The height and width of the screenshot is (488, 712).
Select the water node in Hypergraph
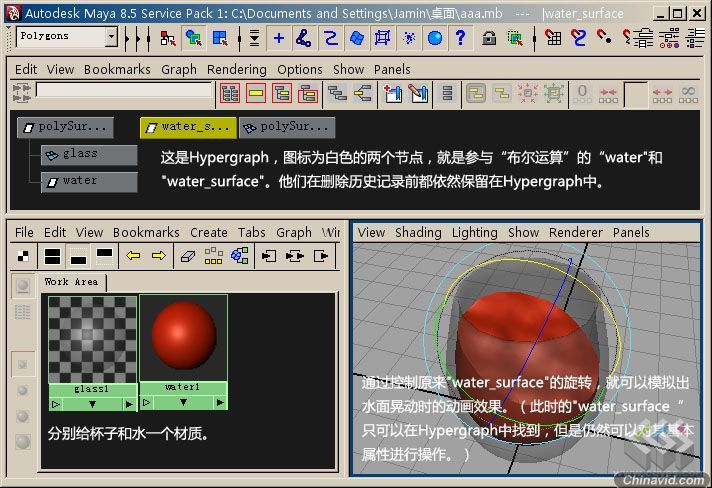[89, 182]
